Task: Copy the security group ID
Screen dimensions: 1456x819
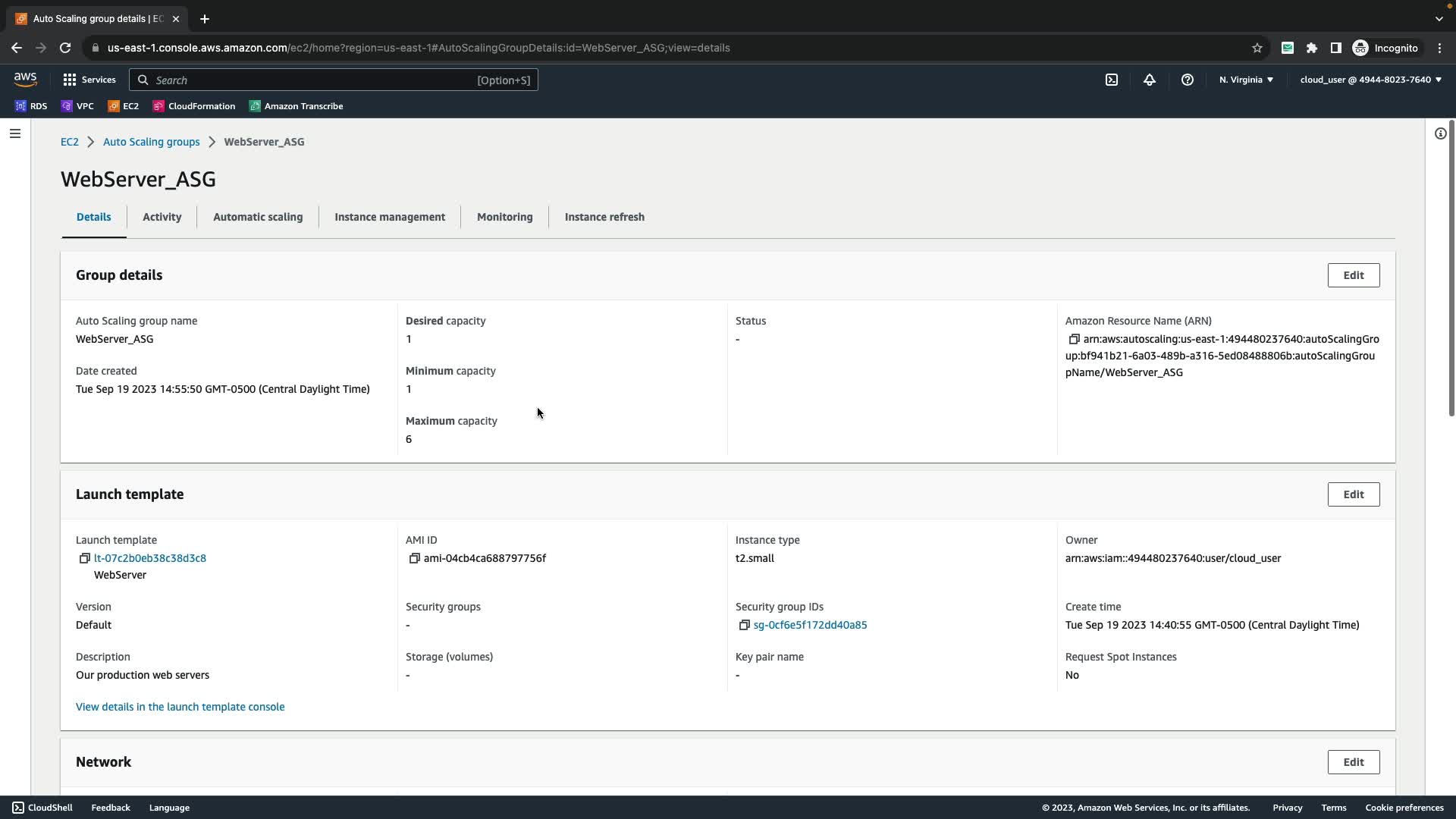Action: click(x=744, y=625)
